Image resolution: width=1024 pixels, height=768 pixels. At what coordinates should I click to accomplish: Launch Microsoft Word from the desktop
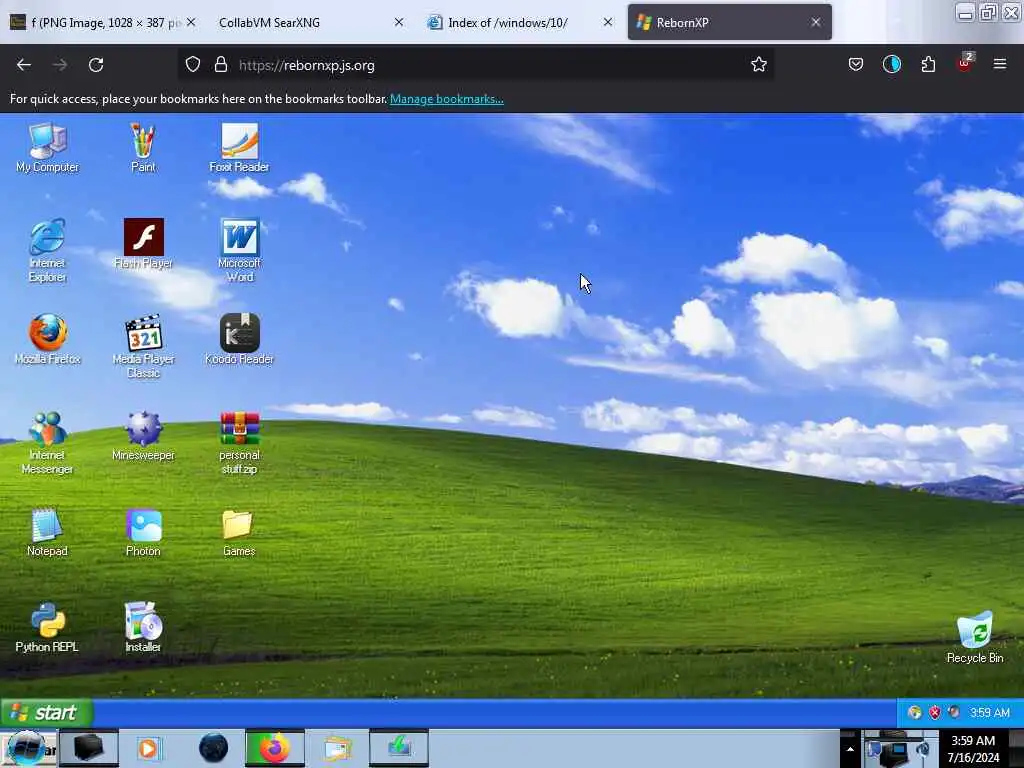[x=239, y=251]
